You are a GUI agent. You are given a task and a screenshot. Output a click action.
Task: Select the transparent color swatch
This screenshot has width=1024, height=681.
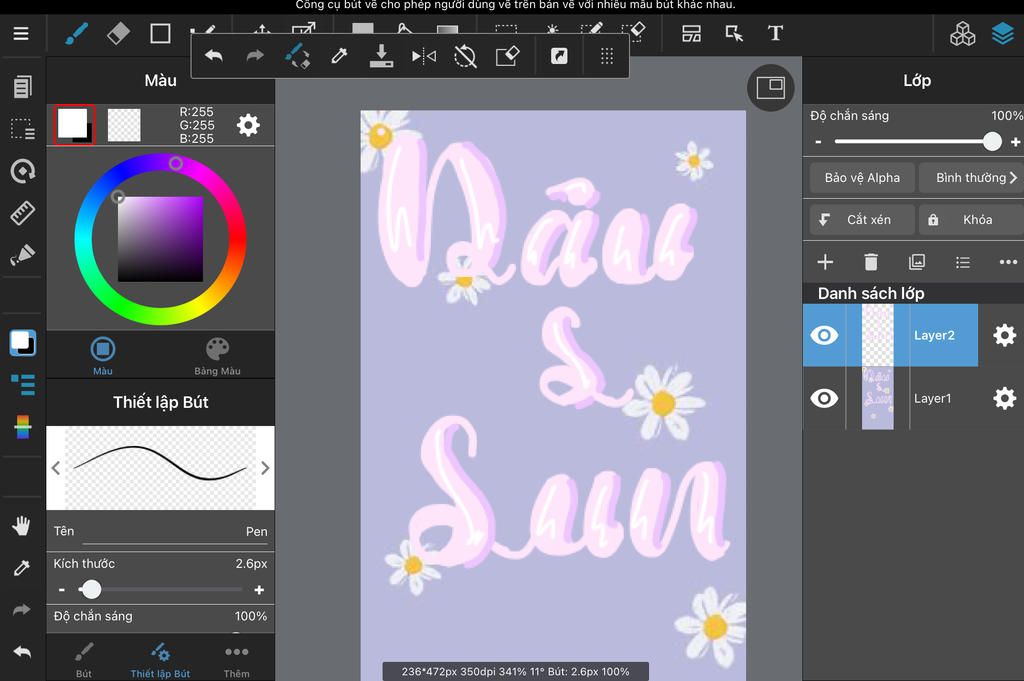tap(123, 125)
